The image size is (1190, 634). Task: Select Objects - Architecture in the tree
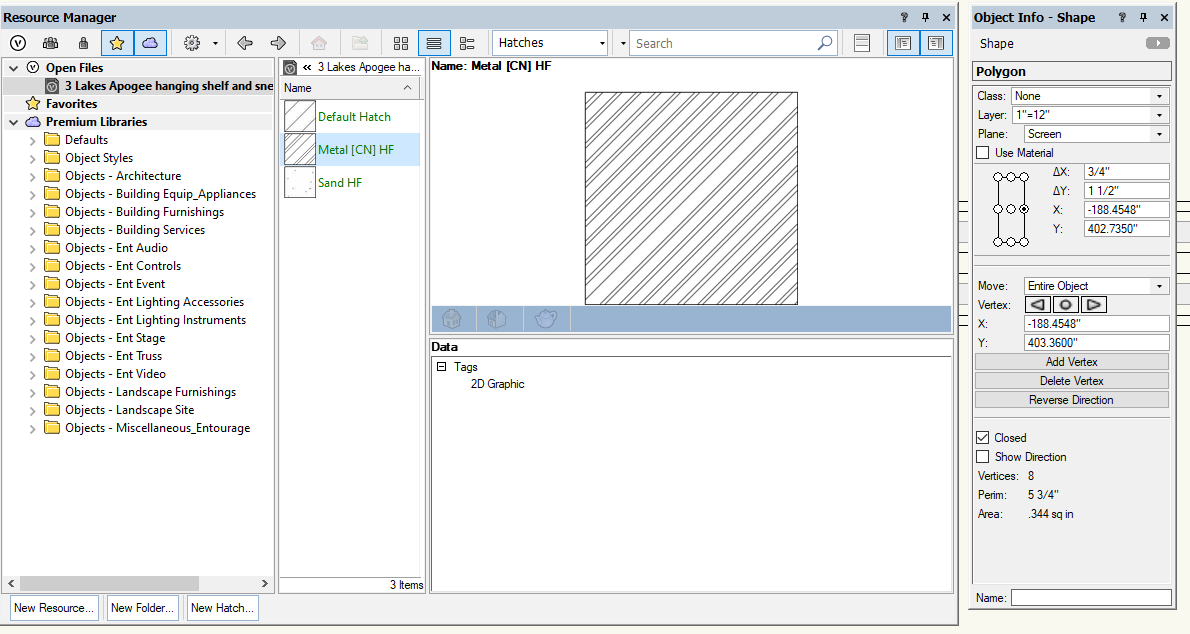tap(123, 176)
